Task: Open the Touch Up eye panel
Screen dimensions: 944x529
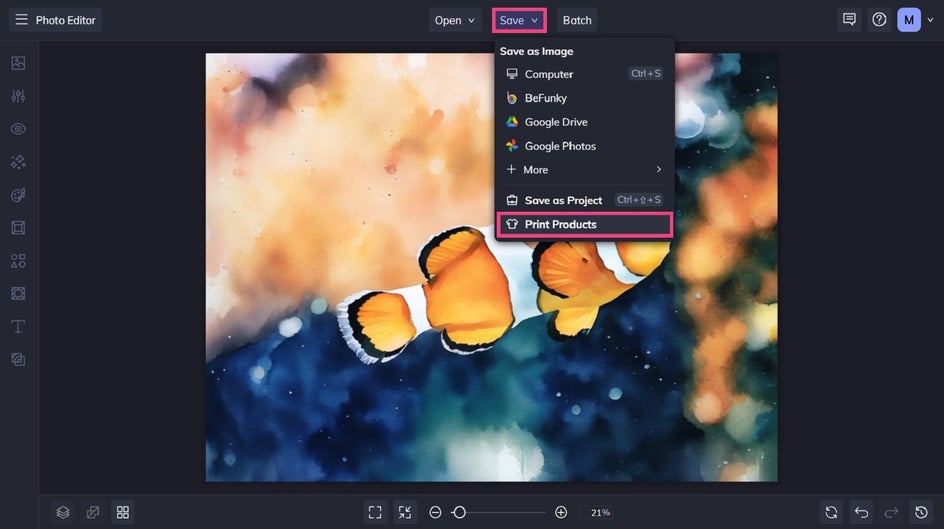Action: point(18,129)
